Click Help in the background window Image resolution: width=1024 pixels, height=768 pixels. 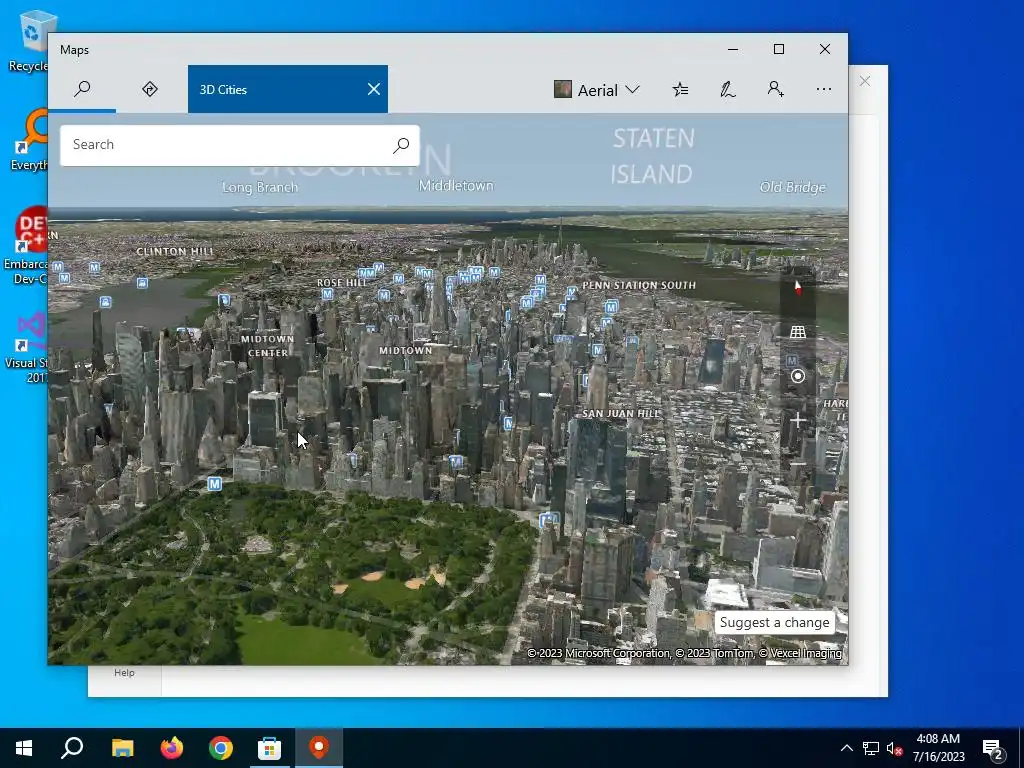[x=124, y=673]
